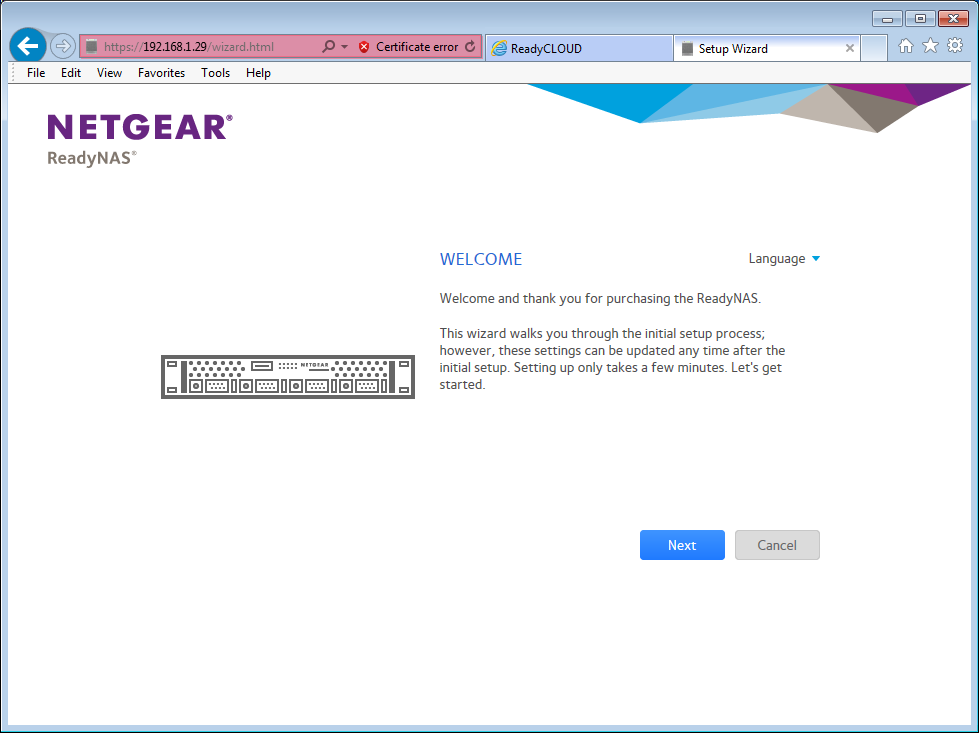Open the Language dropdown
Image resolution: width=979 pixels, height=733 pixels.
[785, 258]
